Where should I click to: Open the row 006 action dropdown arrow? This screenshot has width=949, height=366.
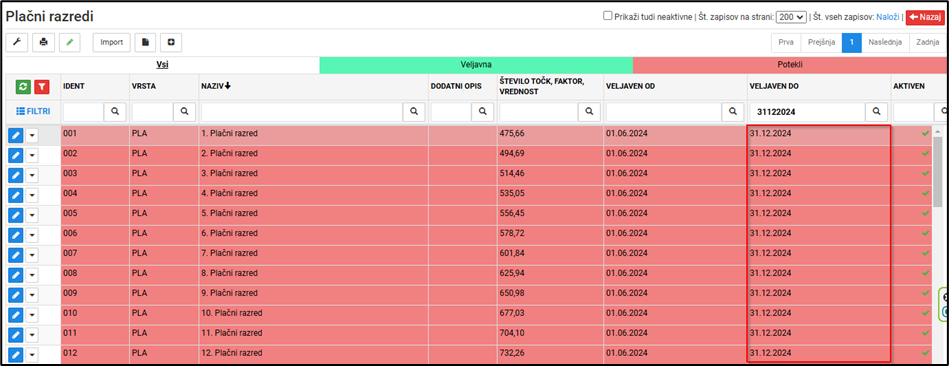pyautogui.click(x=32, y=235)
